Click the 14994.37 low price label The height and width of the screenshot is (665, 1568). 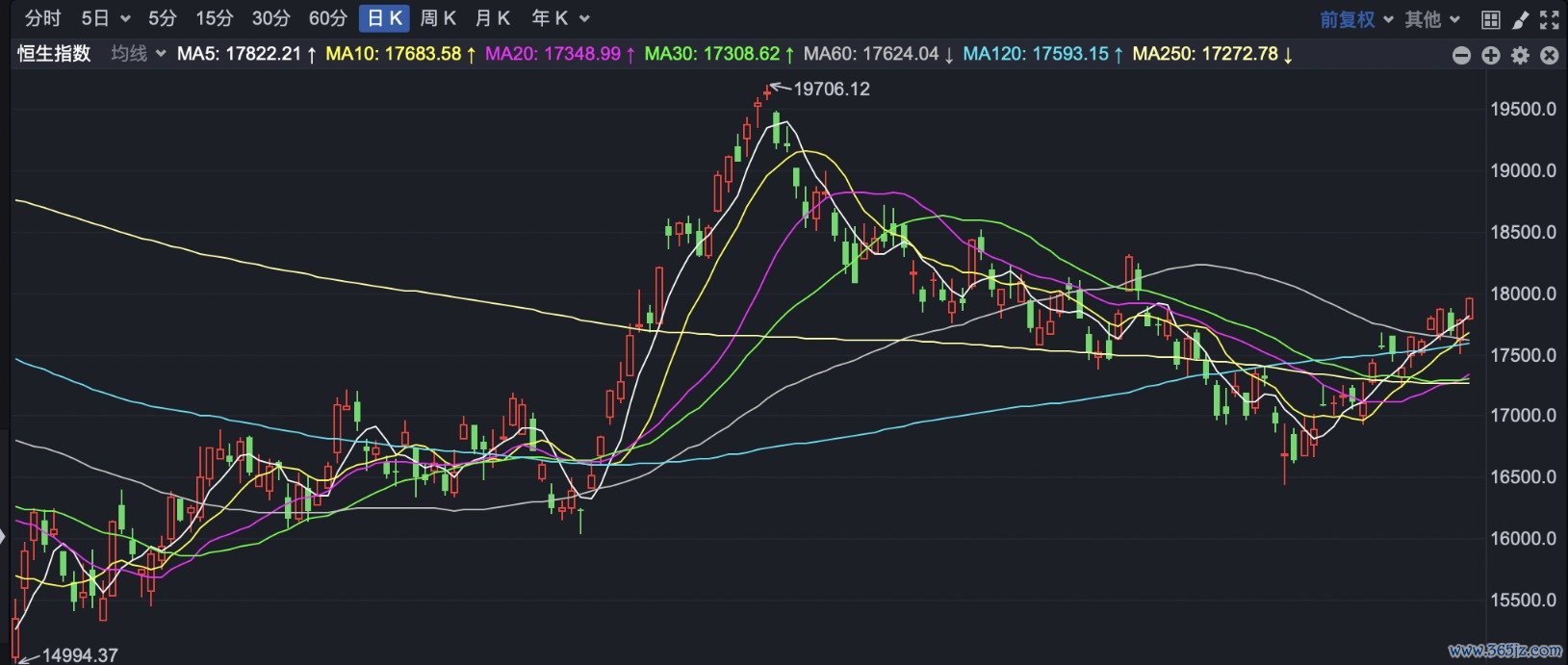[x=80, y=655]
